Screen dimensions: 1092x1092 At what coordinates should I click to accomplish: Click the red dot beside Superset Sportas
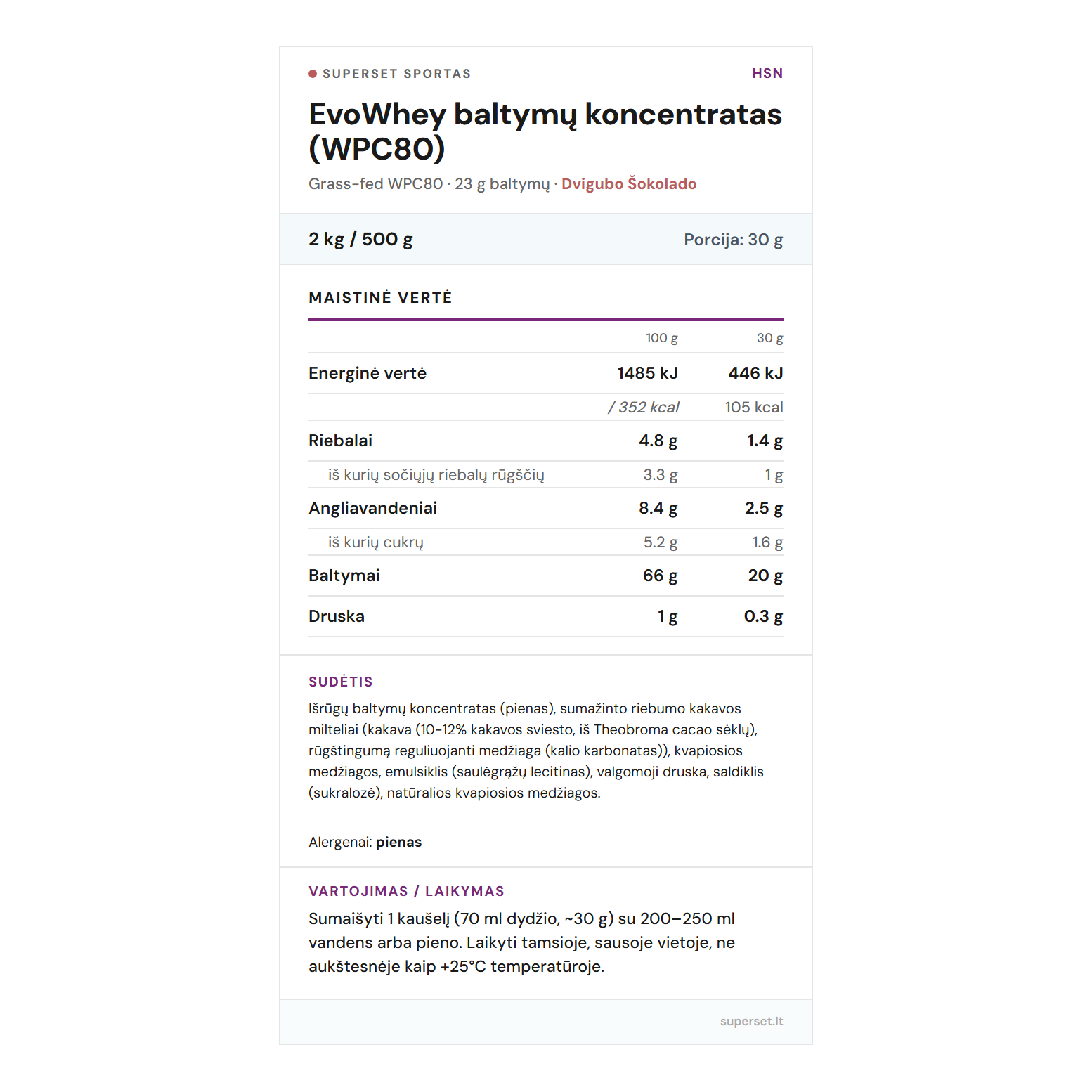313,74
